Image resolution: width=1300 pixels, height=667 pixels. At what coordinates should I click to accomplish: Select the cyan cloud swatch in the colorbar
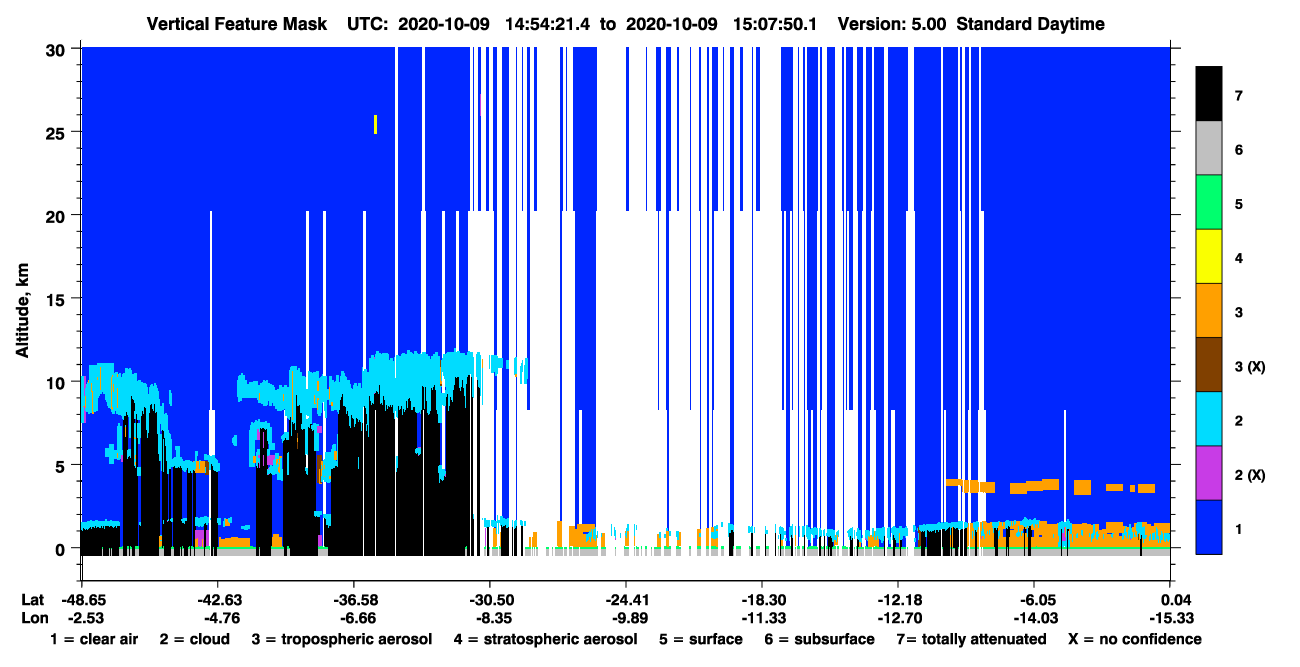(x=1209, y=419)
